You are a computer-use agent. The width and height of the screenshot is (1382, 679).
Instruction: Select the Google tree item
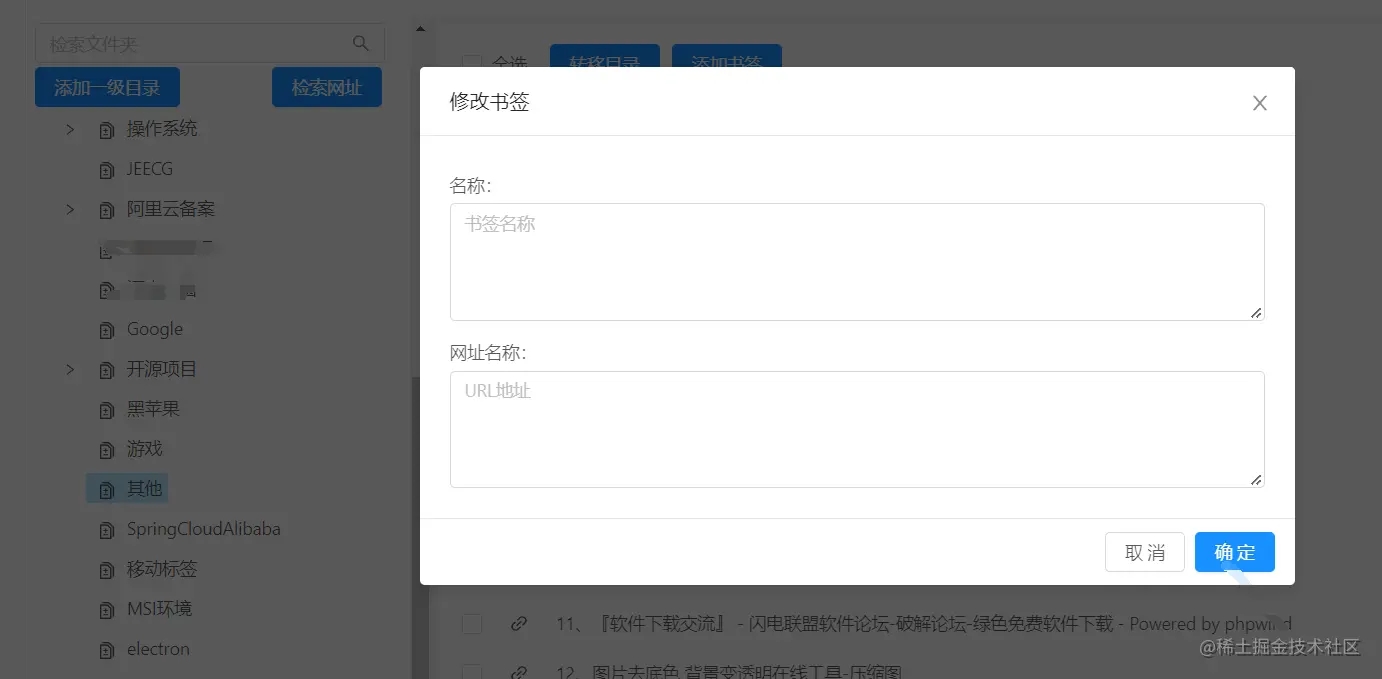point(155,329)
